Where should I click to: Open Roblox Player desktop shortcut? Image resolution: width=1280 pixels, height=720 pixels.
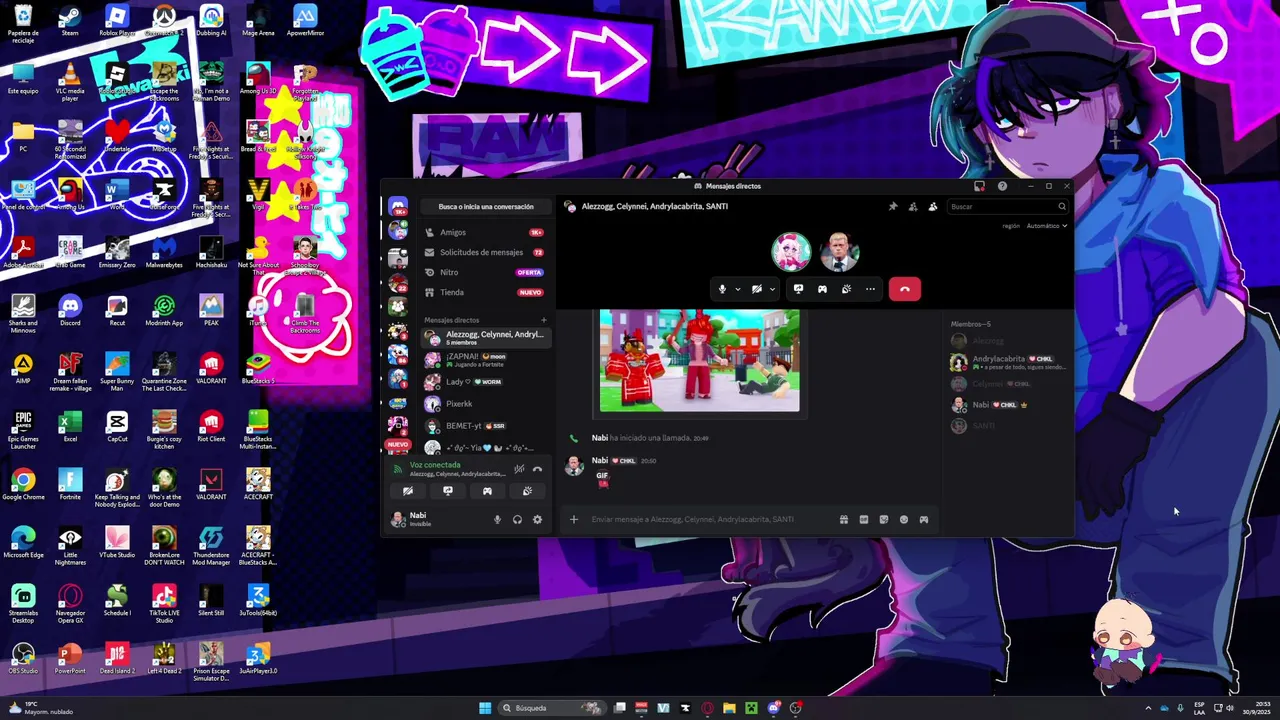pyautogui.click(x=117, y=21)
